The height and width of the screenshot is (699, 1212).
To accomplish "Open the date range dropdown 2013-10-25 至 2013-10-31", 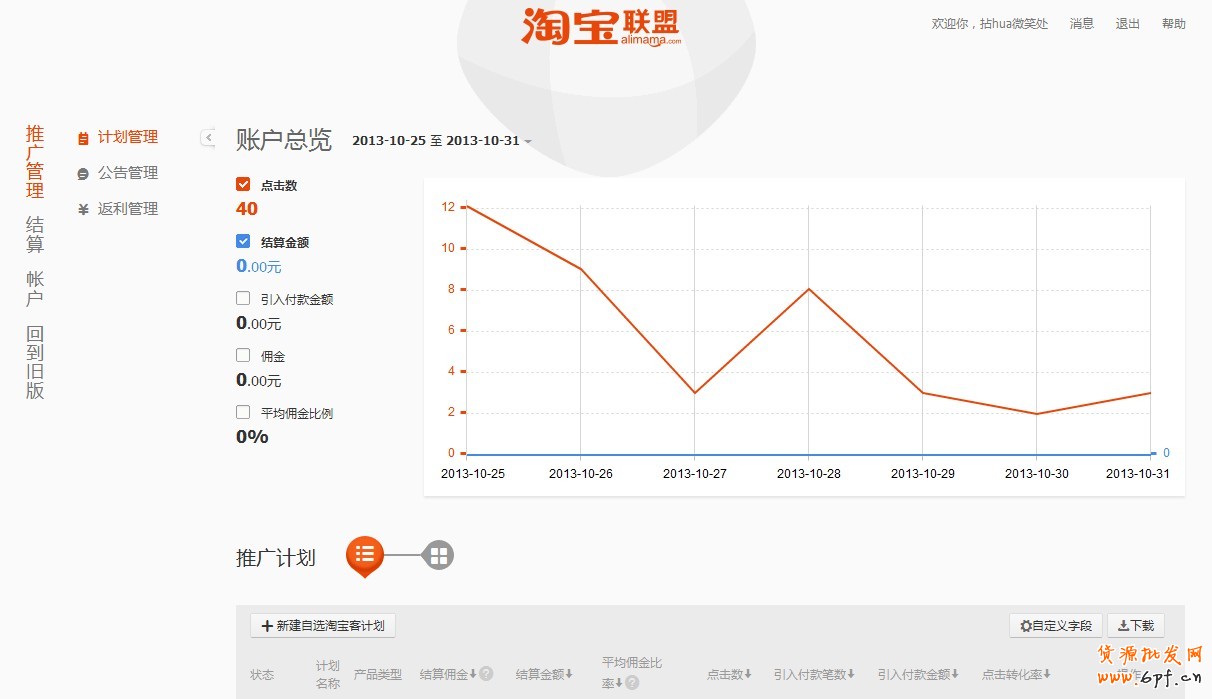I will [x=441, y=141].
